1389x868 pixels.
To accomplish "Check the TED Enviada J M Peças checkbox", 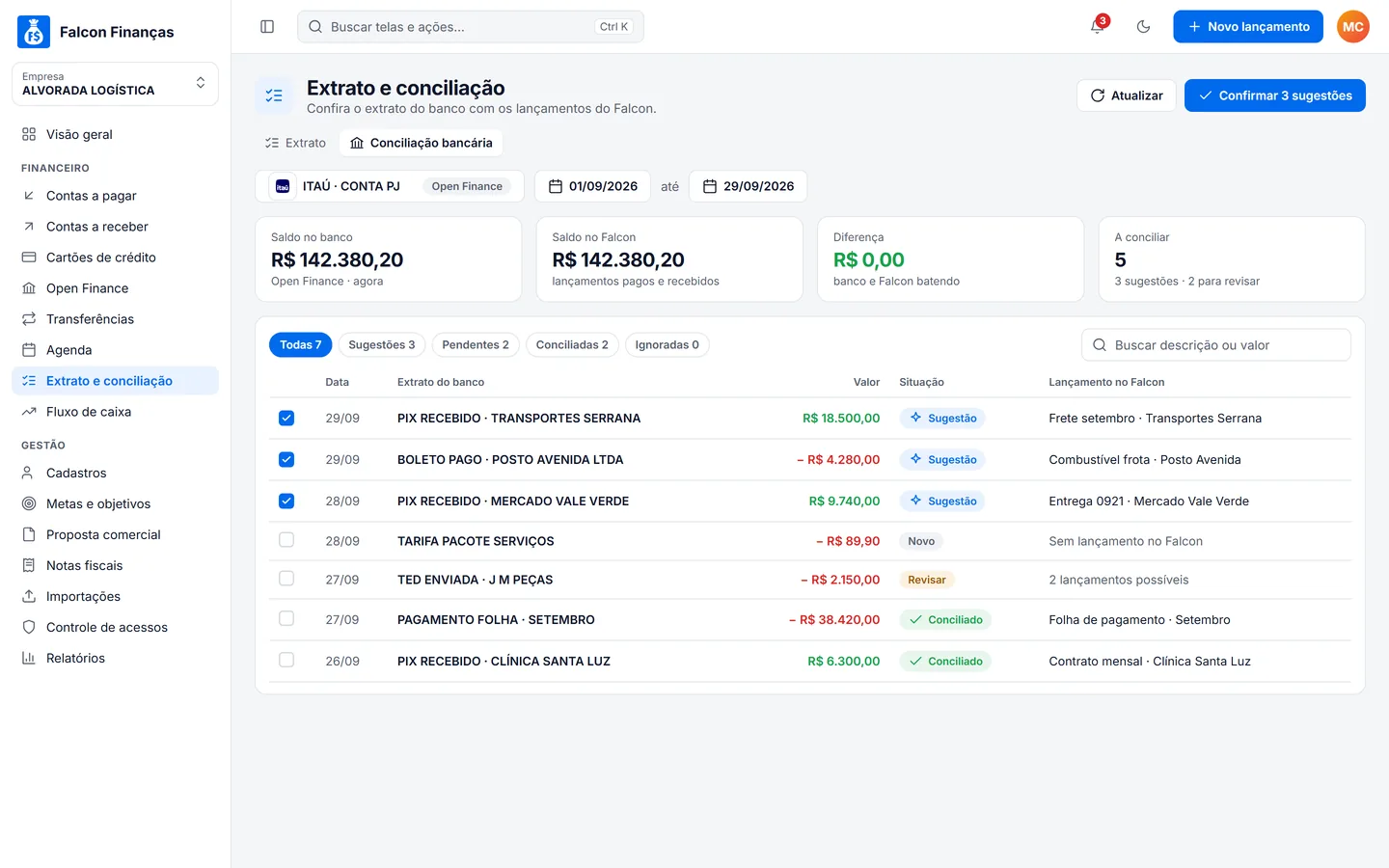I will (286, 579).
